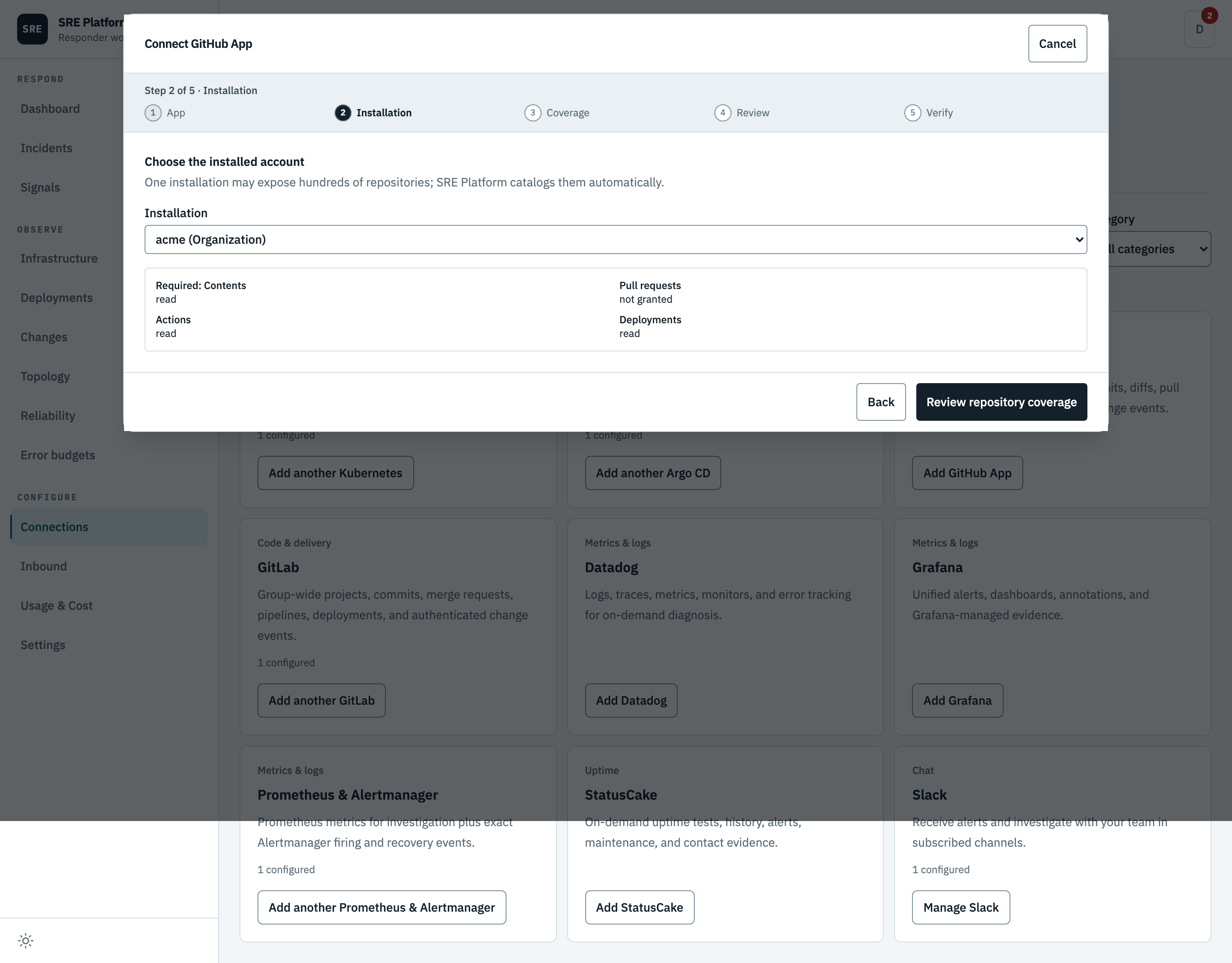Click the Review step label
Image resolution: width=1232 pixels, height=963 pixels.
(753, 113)
